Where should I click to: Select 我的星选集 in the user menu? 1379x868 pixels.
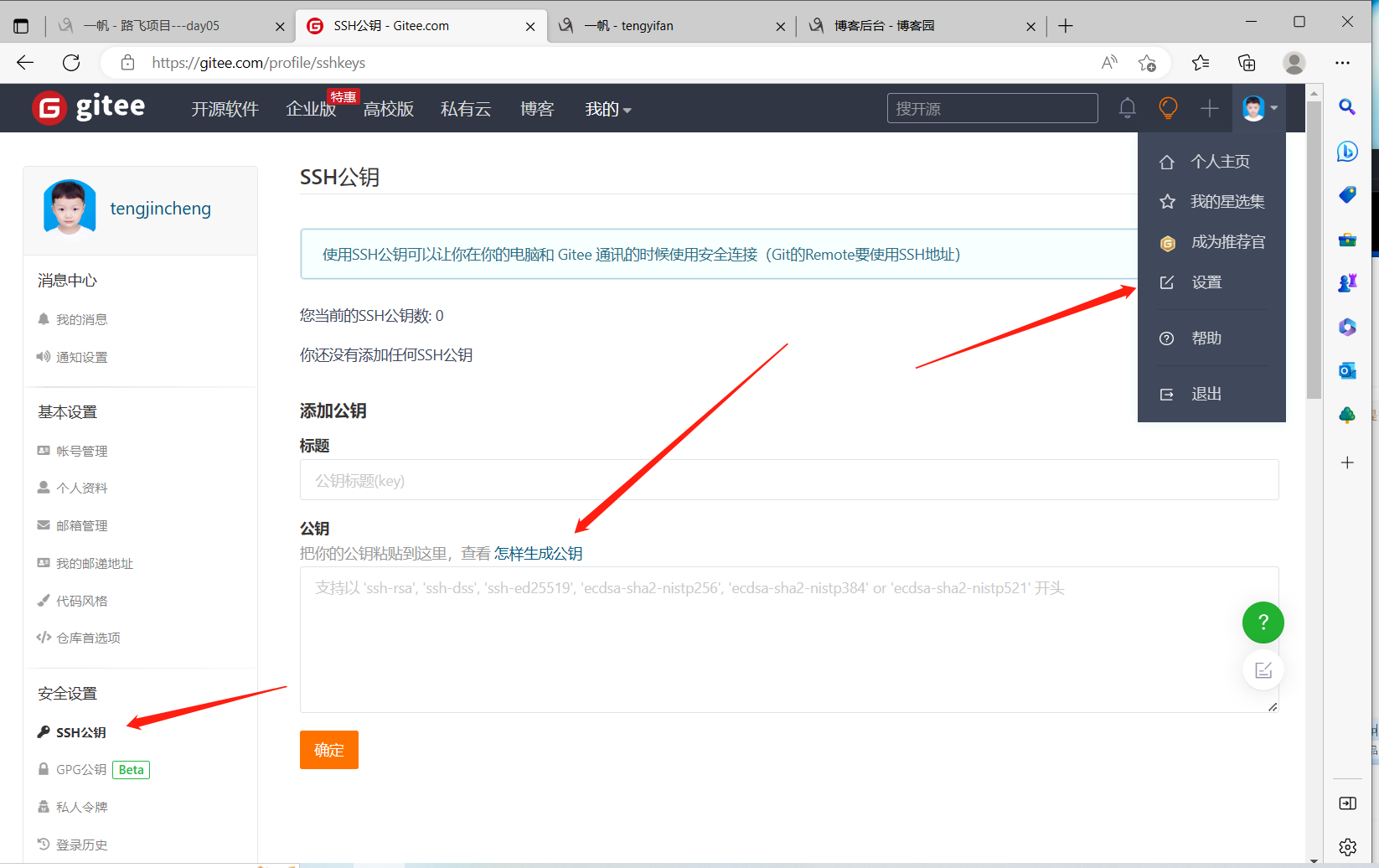pos(1211,202)
